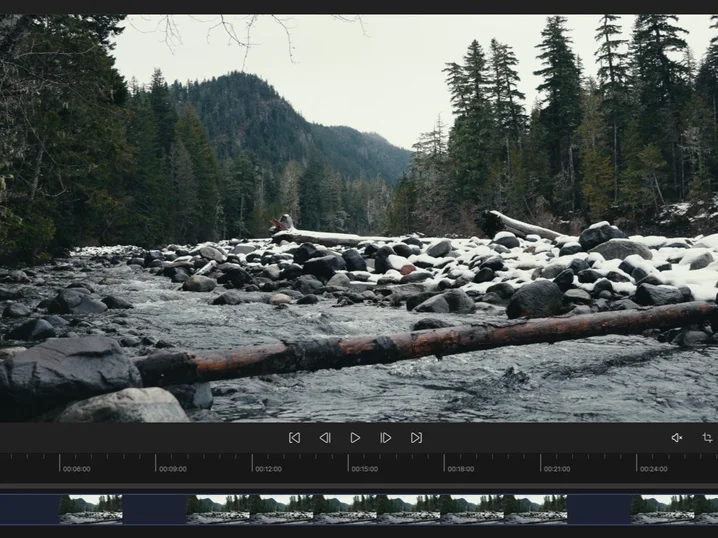The image size is (718, 538).
Task: Select the last clip at the track's right edge
Action: tap(674, 509)
